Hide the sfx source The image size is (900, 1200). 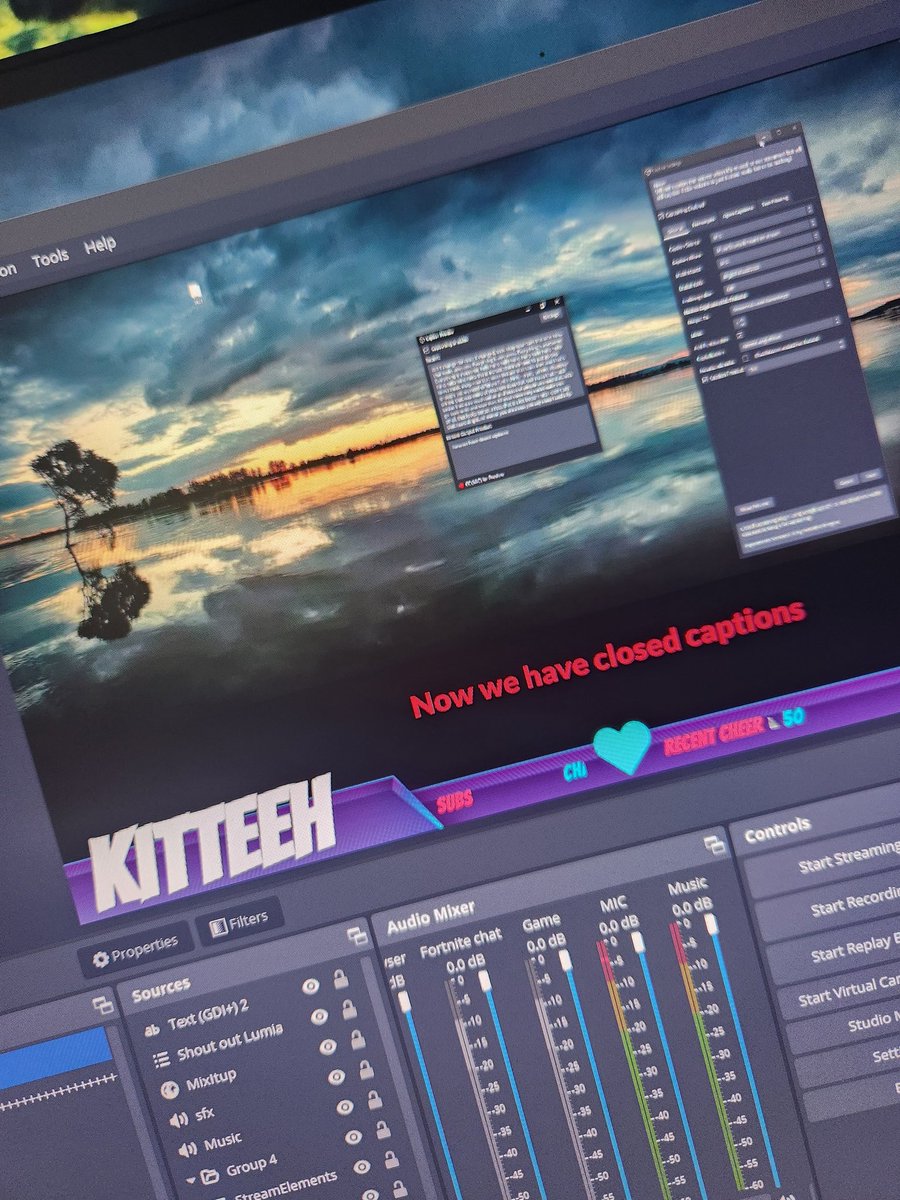(x=337, y=1077)
